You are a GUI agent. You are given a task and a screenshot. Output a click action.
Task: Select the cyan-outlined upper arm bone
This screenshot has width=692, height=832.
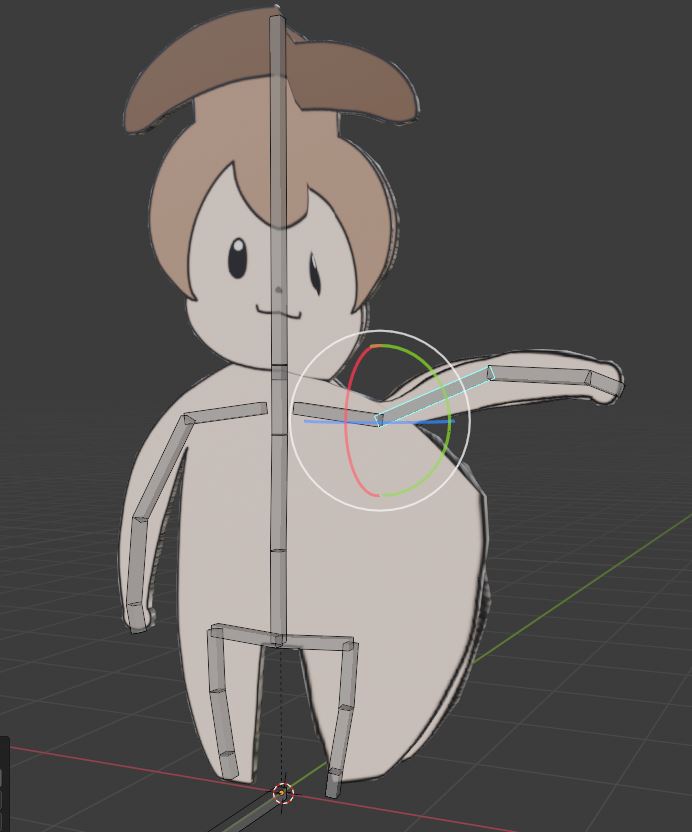(435, 395)
